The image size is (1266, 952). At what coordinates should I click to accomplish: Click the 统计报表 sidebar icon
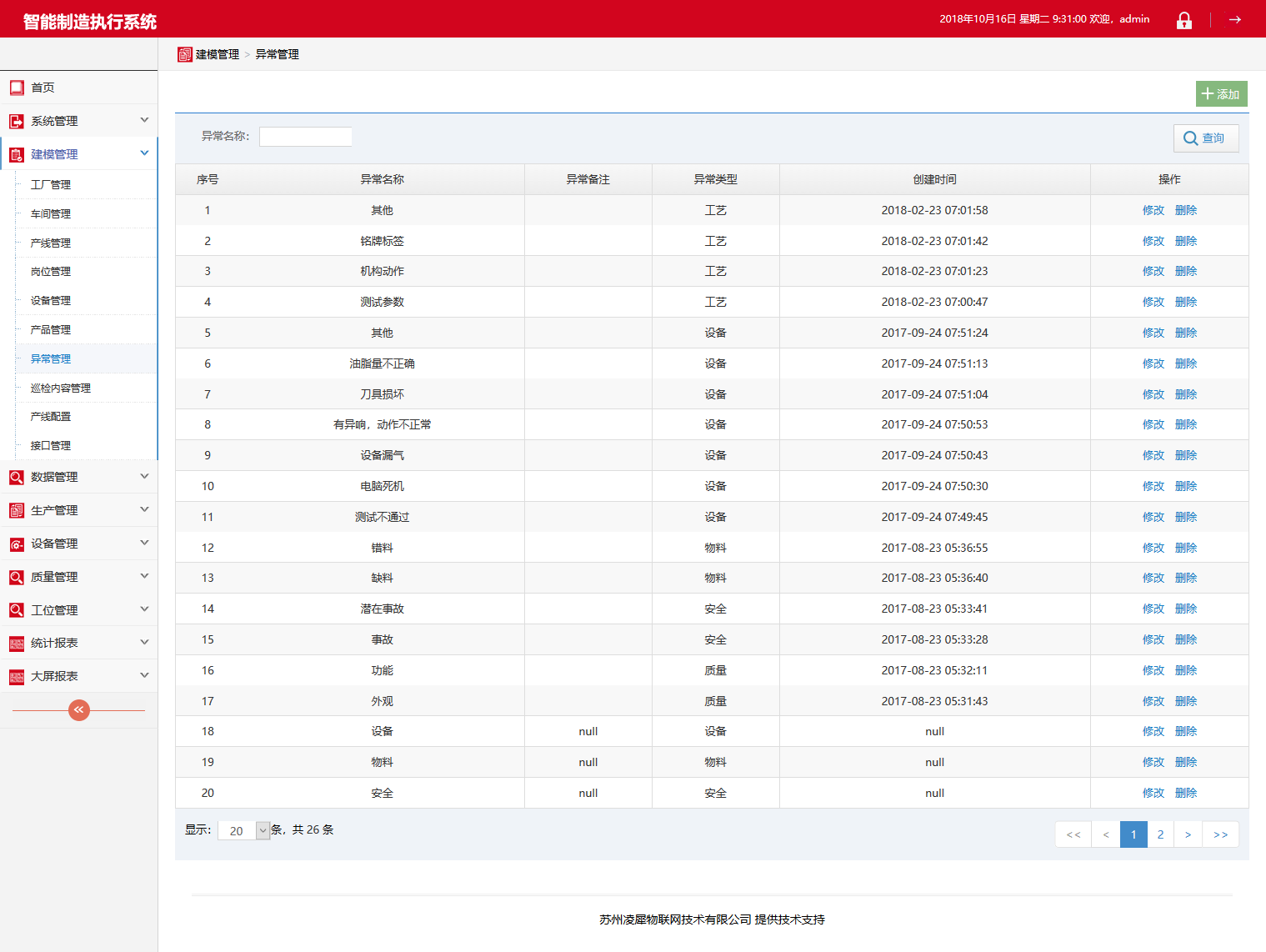[17, 643]
